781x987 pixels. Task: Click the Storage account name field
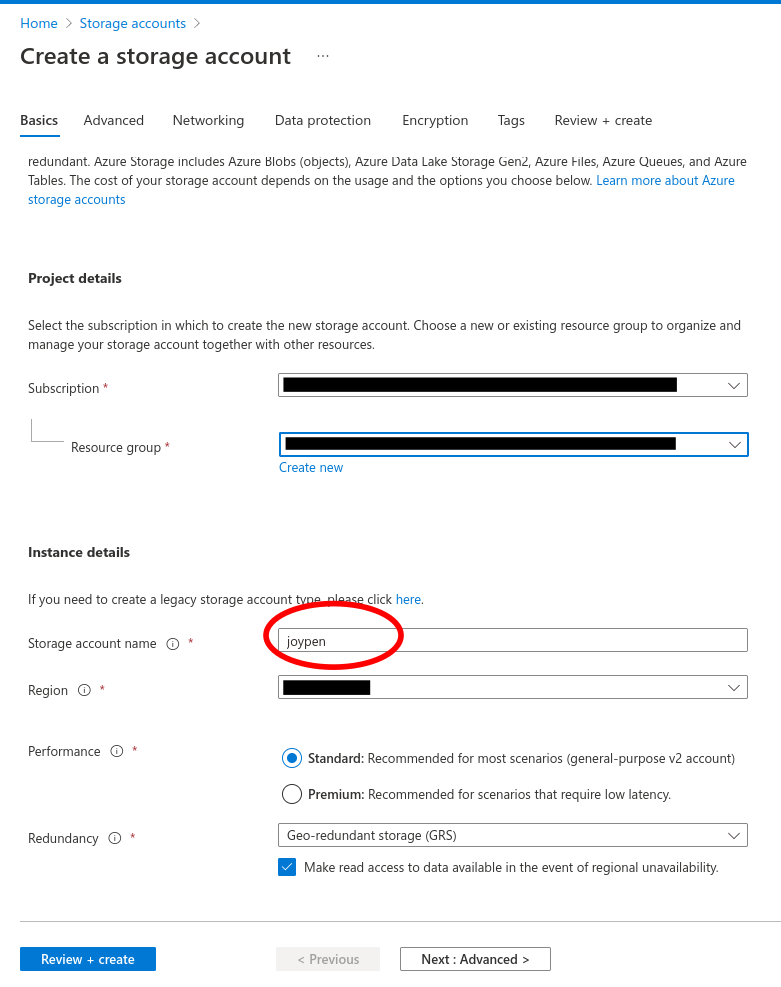(513, 641)
